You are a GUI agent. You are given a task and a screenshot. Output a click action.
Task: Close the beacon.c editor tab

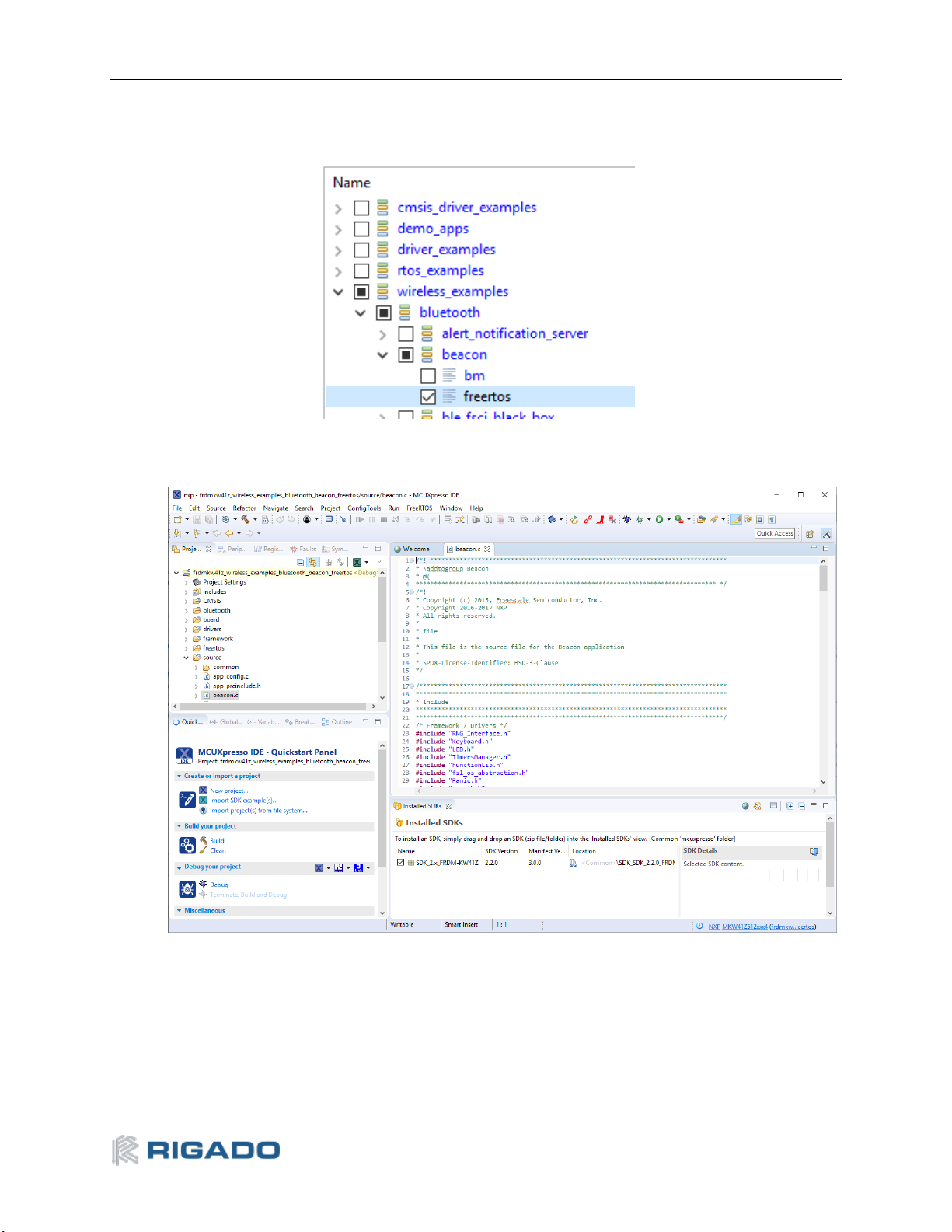487,549
